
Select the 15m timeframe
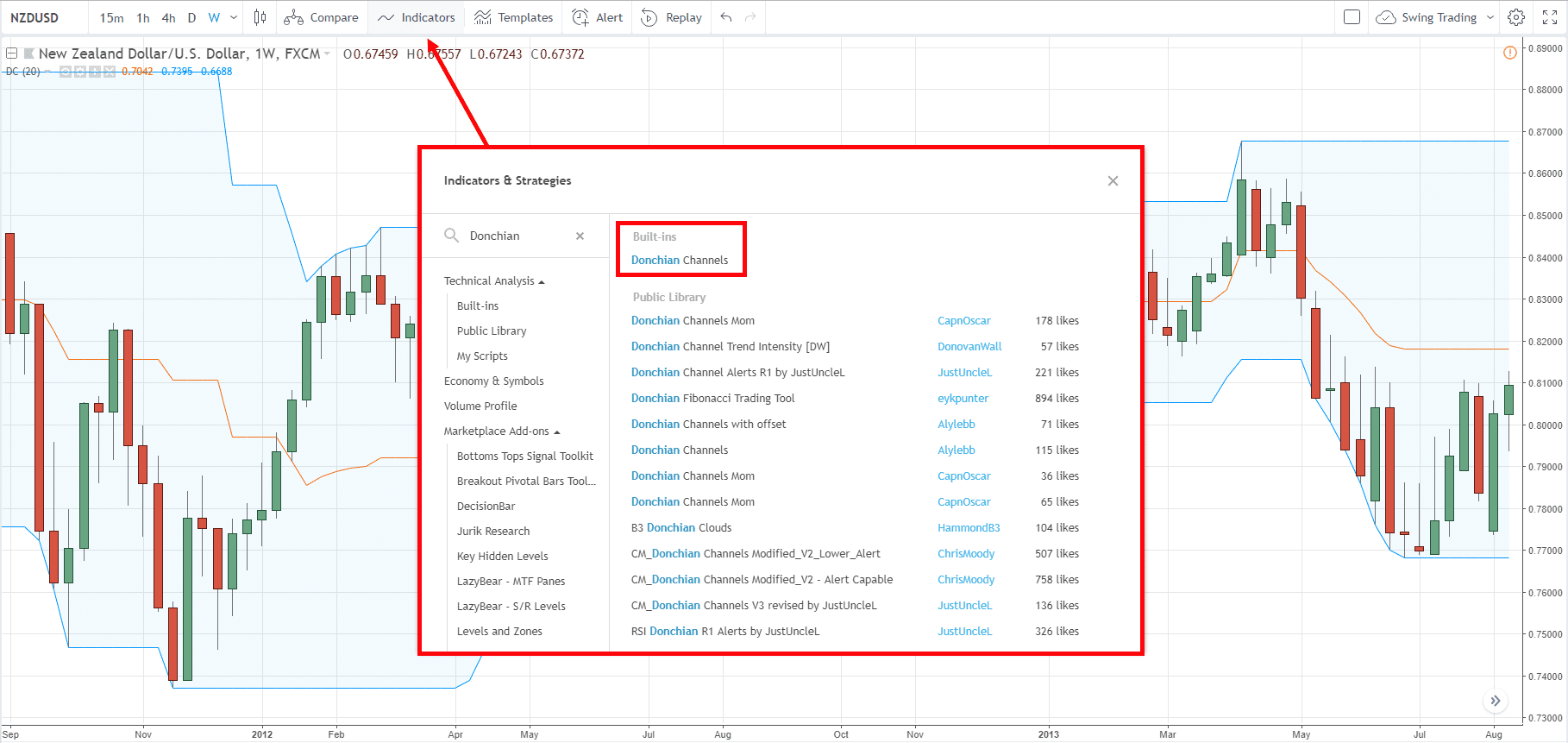tap(111, 17)
